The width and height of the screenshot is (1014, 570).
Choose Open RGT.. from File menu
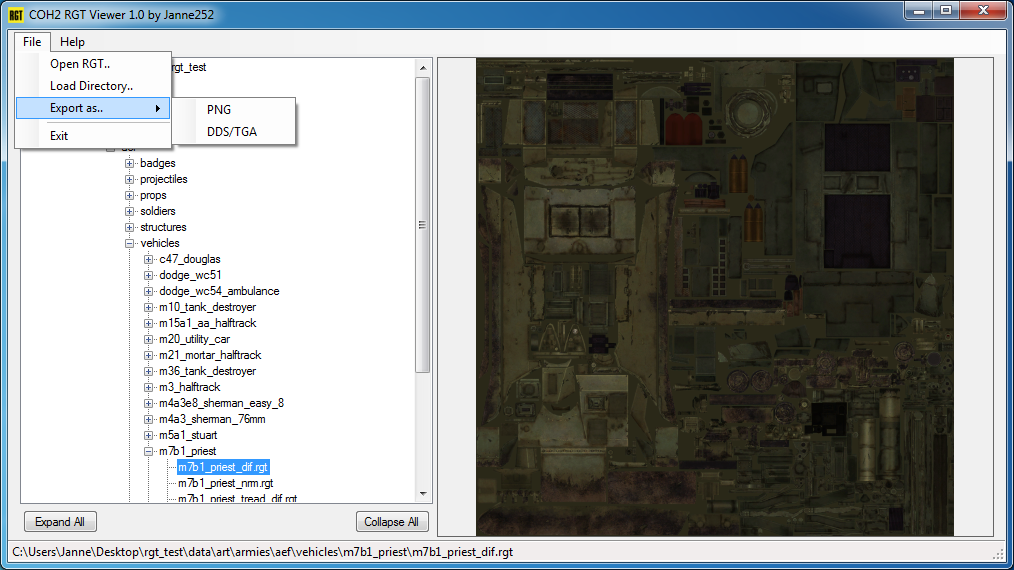(94, 63)
